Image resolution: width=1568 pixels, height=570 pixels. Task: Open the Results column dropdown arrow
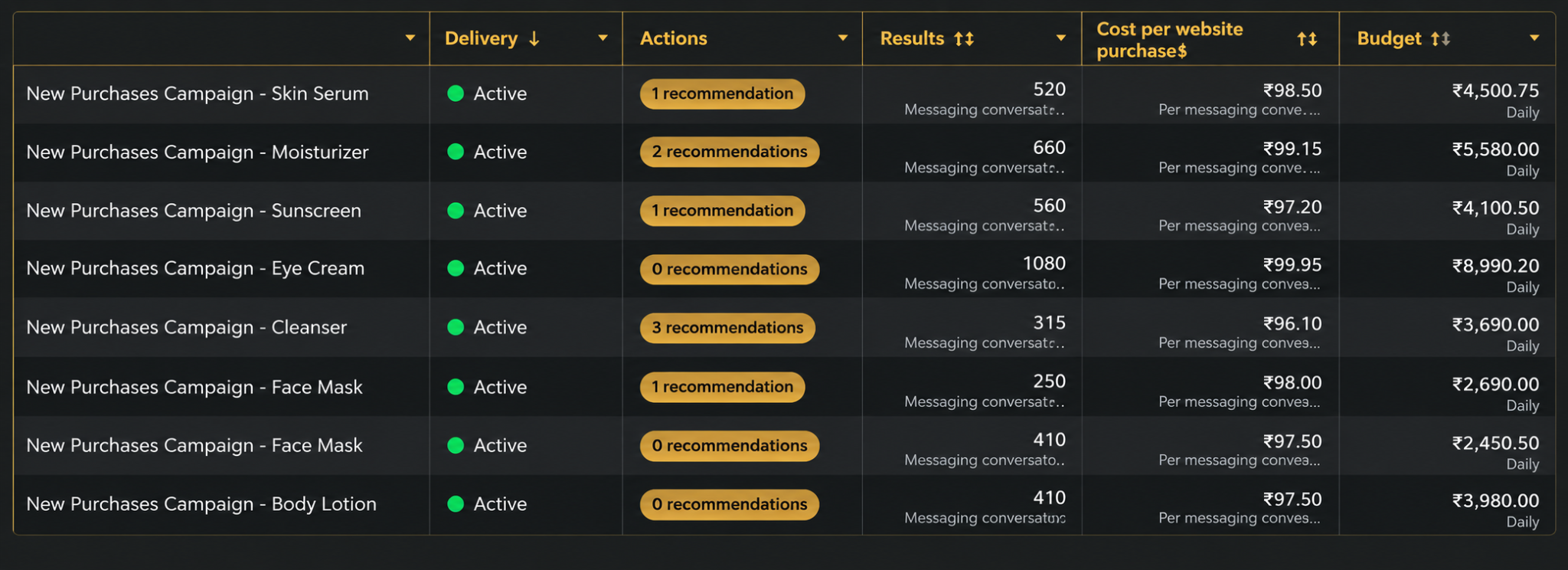1061,38
